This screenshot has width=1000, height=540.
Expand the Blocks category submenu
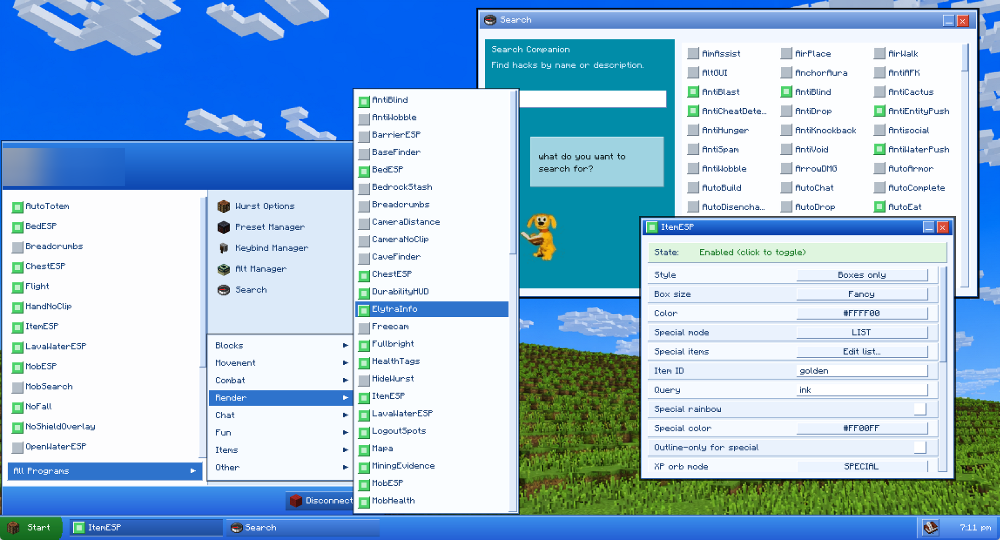coord(281,346)
